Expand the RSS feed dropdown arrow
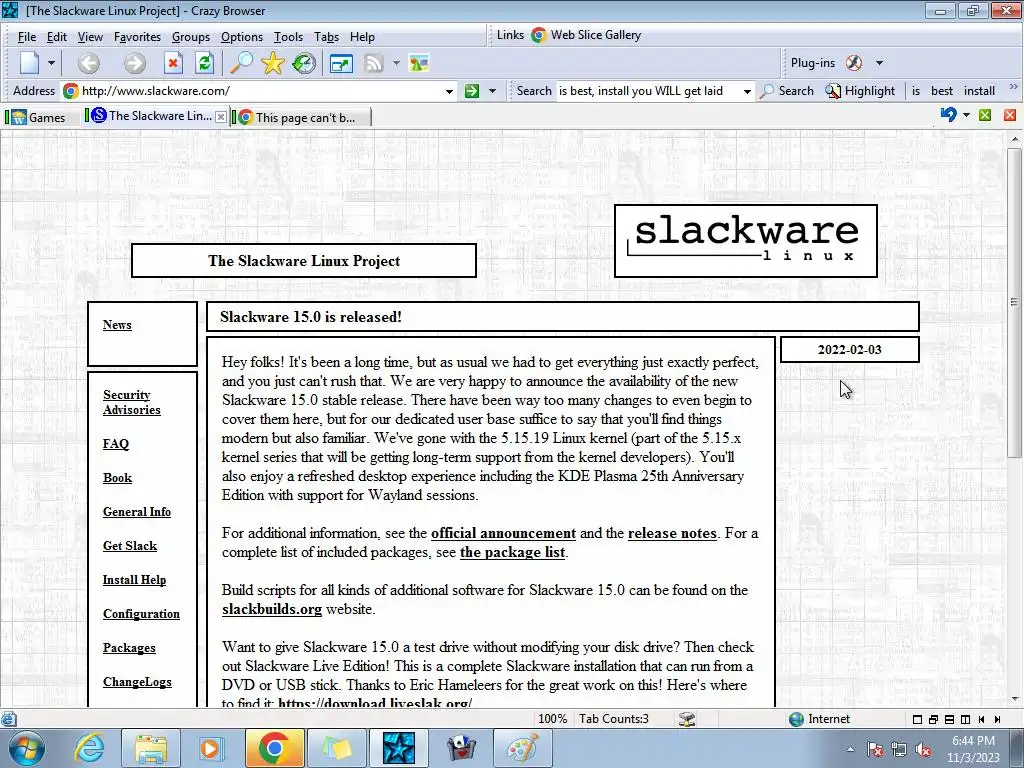Screen dimensions: 1024x768 point(396,63)
